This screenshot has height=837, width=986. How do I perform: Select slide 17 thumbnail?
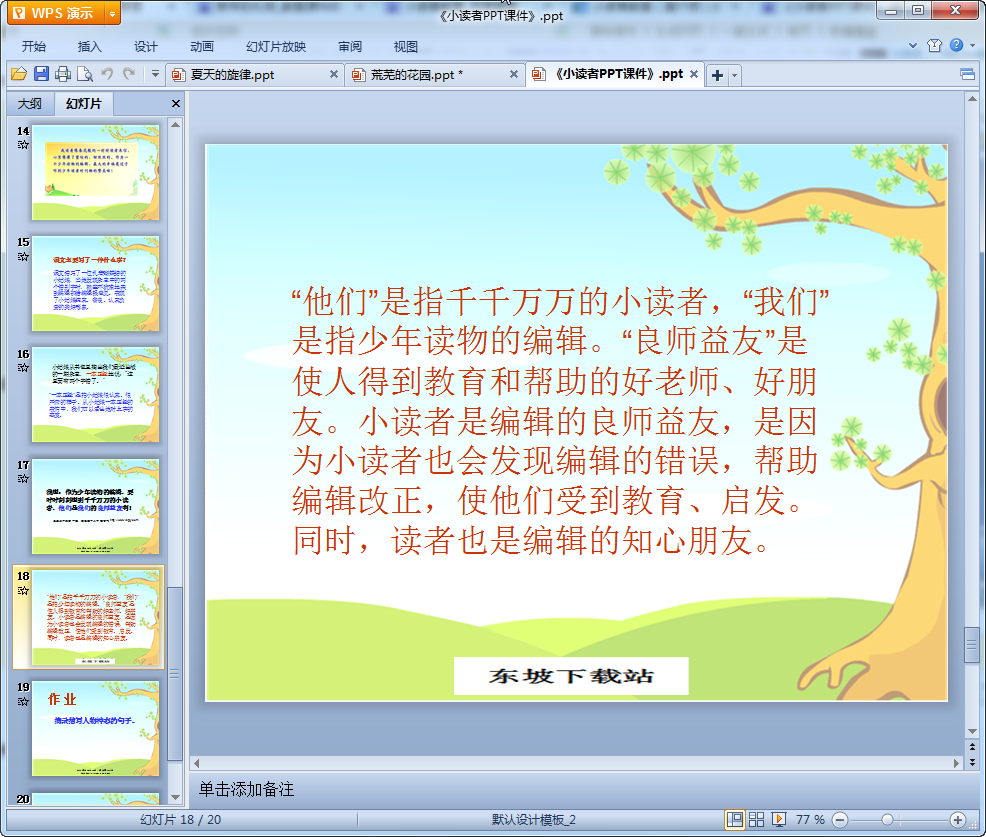pos(96,506)
